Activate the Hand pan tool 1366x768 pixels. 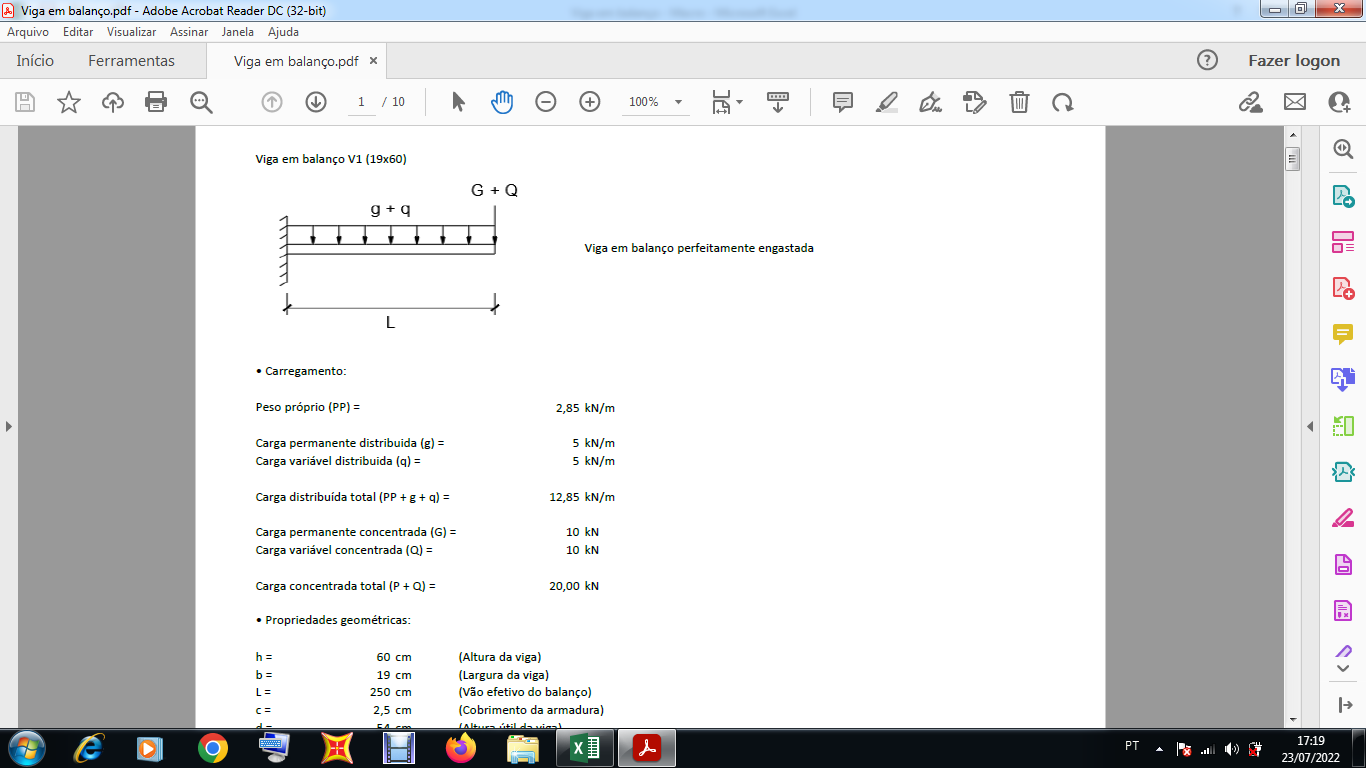(502, 102)
